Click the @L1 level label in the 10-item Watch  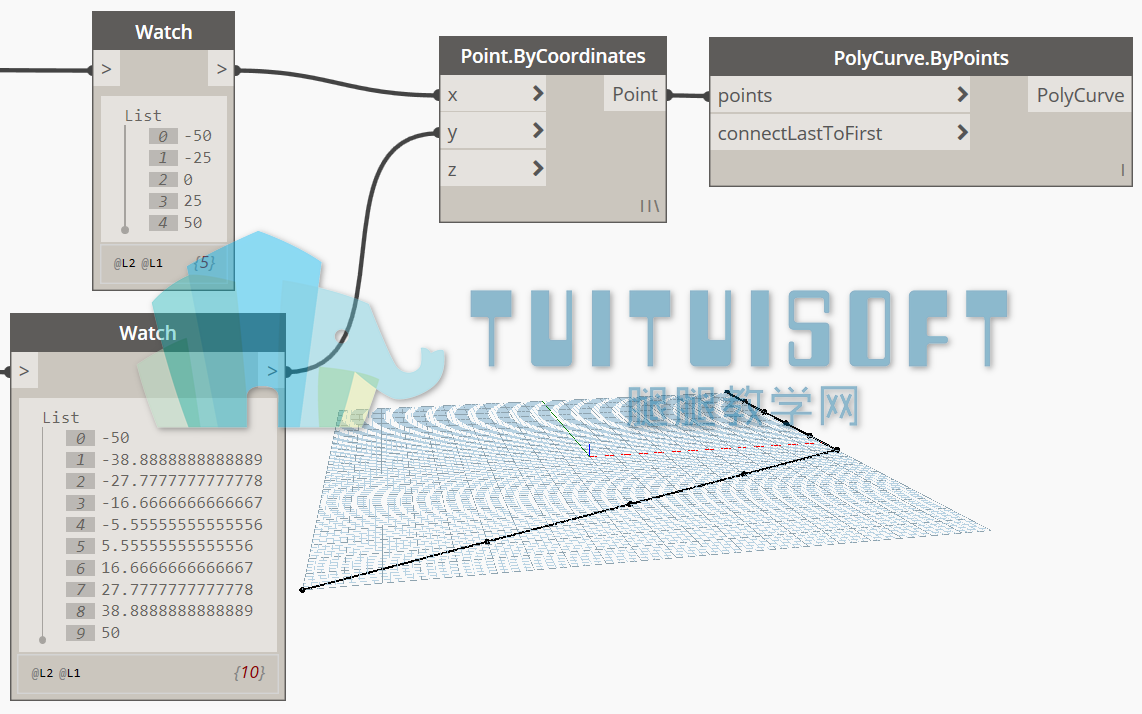pyautogui.click(x=69, y=673)
